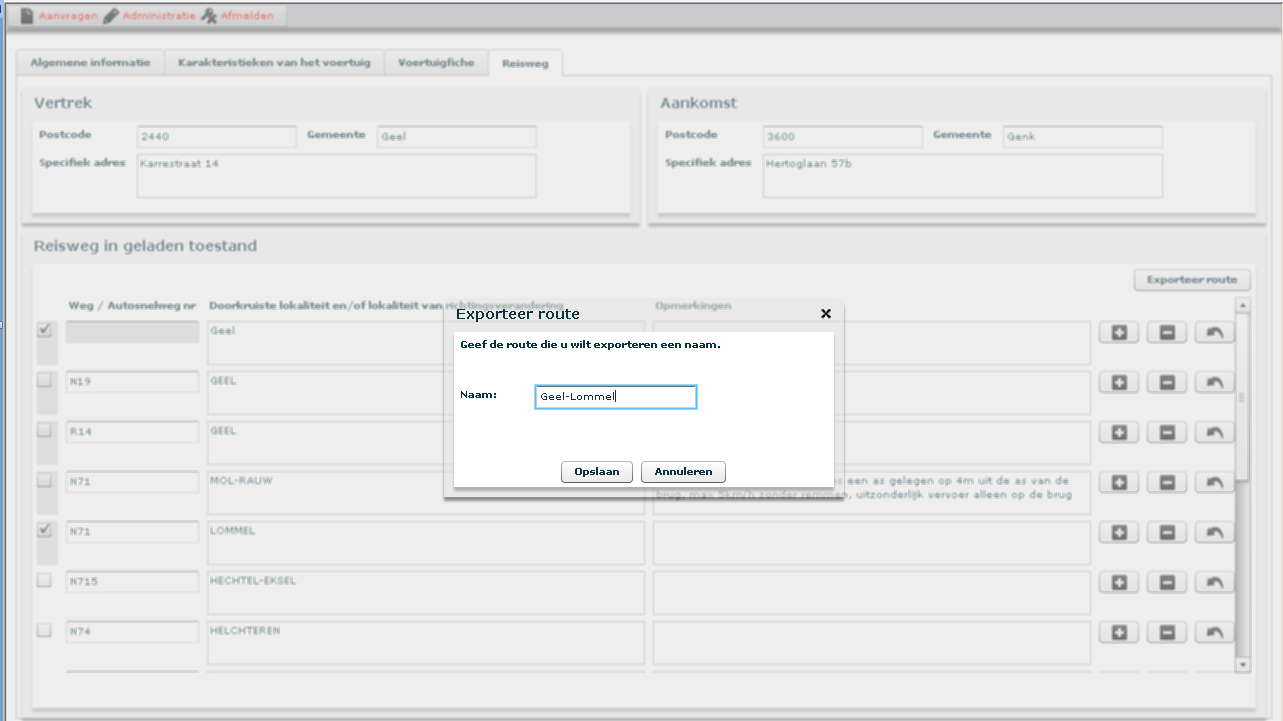Image resolution: width=1283 pixels, height=721 pixels.
Task: Click the add-row plus icon in the Geel row
Action: (1119, 332)
